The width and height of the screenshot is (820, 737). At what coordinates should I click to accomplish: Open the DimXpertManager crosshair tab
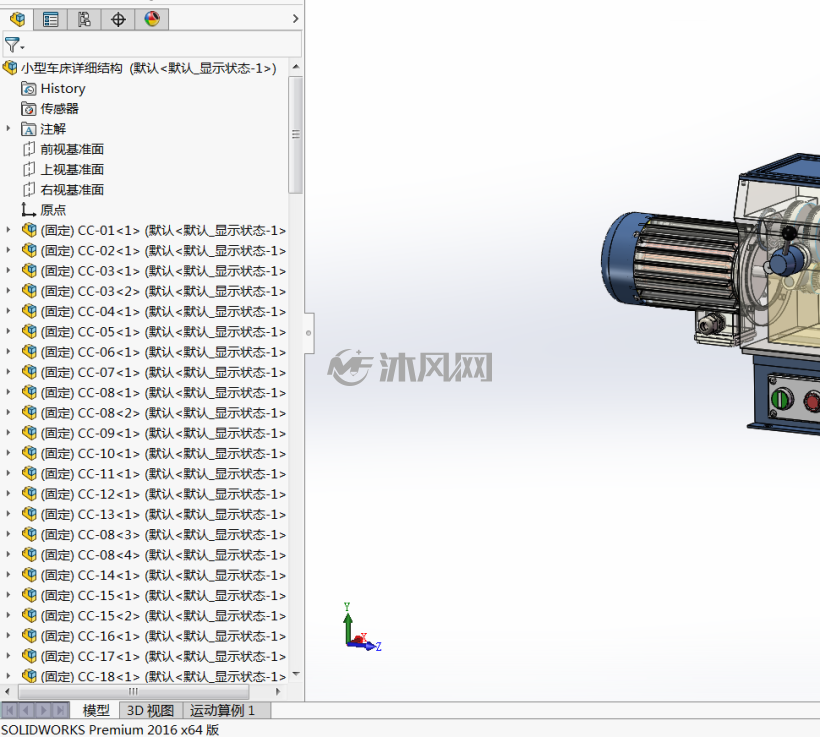coord(118,19)
